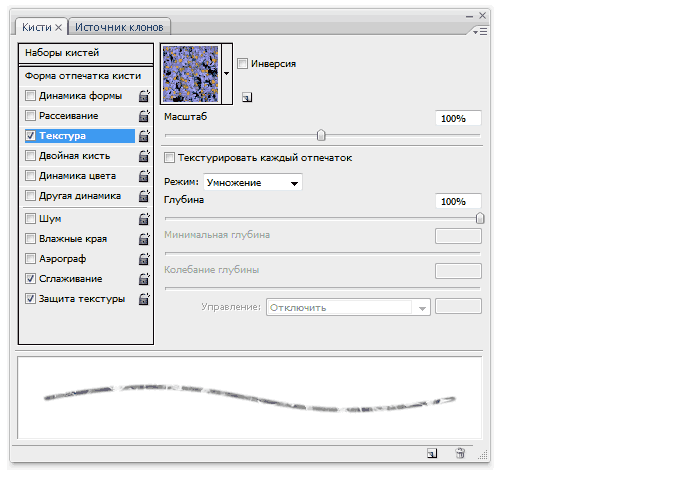697x477 pixels.
Task: Click lock icon next to Динамика формы
Action: pyautogui.click(x=144, y=96)
